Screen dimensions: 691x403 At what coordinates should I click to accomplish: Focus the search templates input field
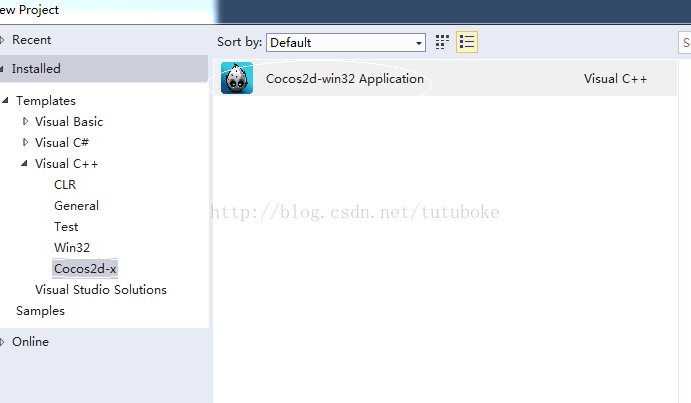(684, 43)
